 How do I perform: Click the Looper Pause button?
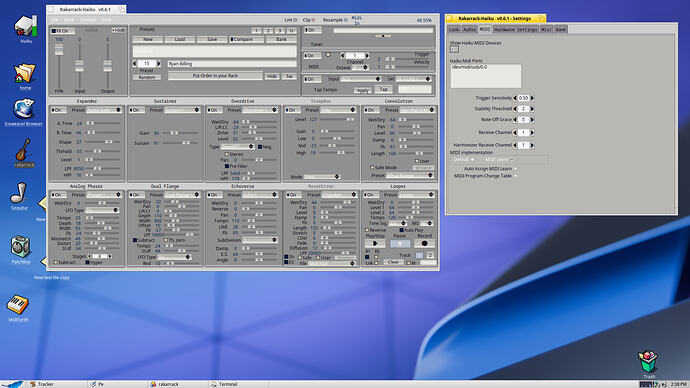coord(400,243)
